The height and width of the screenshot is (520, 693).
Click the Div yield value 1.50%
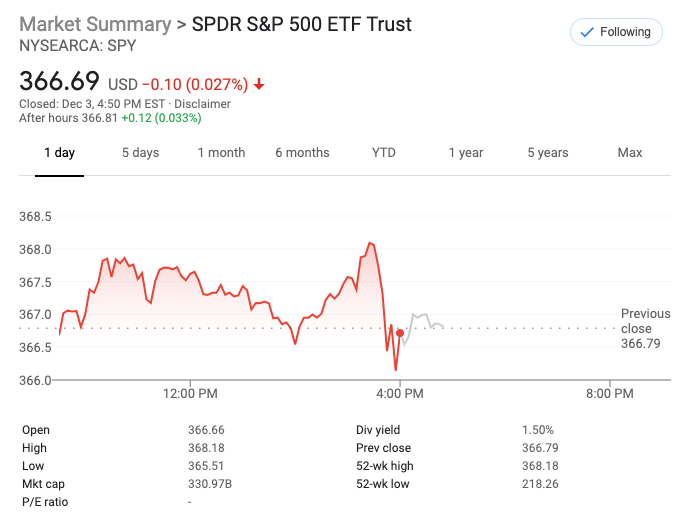(x=537, y=430)
